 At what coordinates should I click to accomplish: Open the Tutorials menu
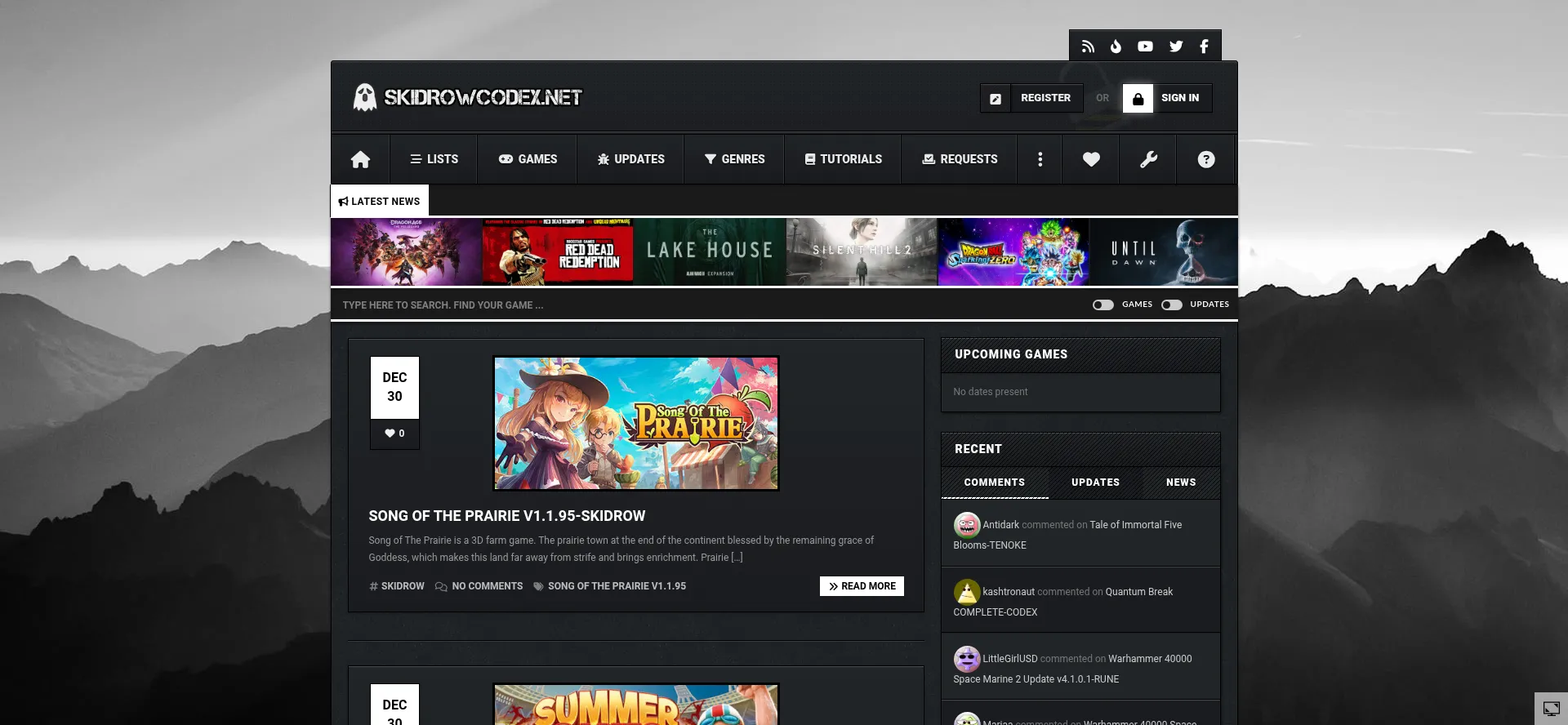pyautogui.click(x=843, y=159)
